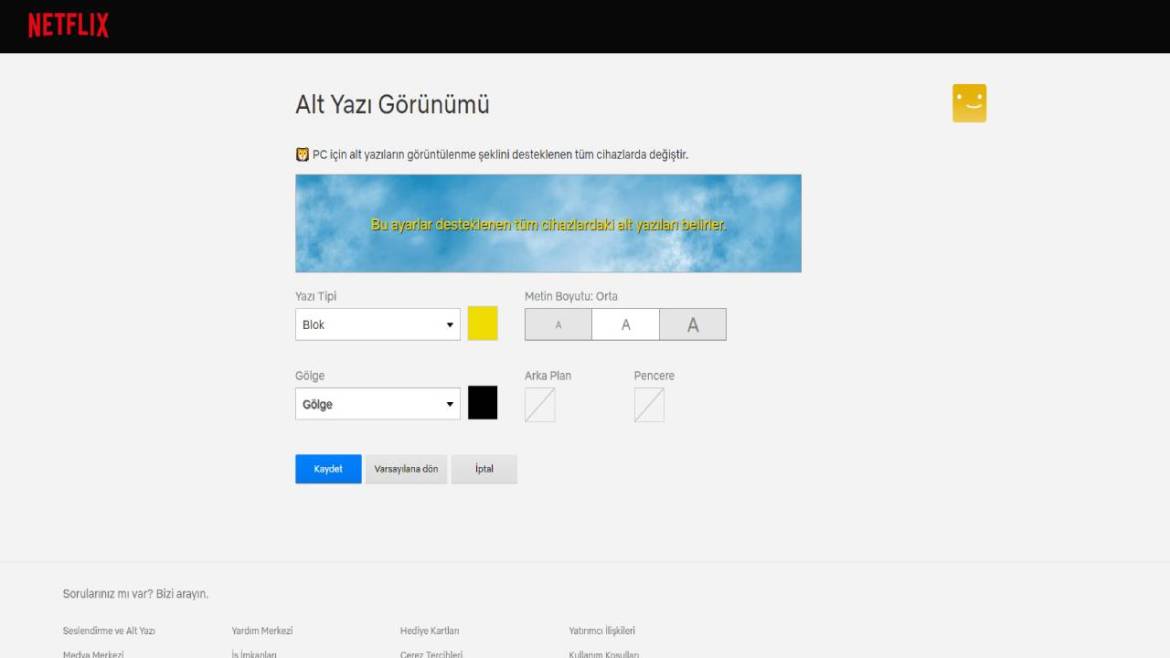Select the small text size A
The width and height of the screenshot is (1170, 658).
(557, 324)
